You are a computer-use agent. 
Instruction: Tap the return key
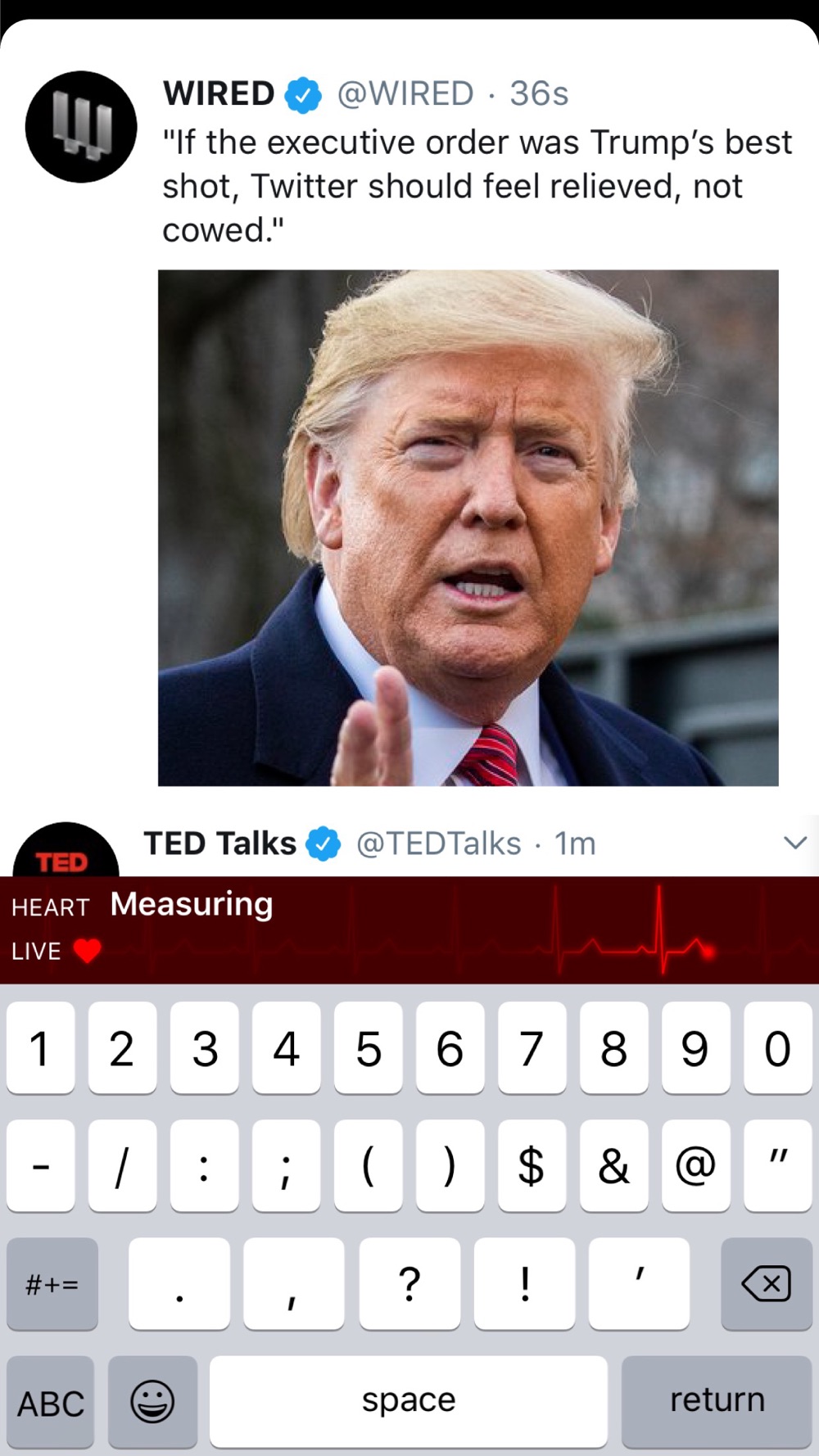click(x=717, y=1401)
